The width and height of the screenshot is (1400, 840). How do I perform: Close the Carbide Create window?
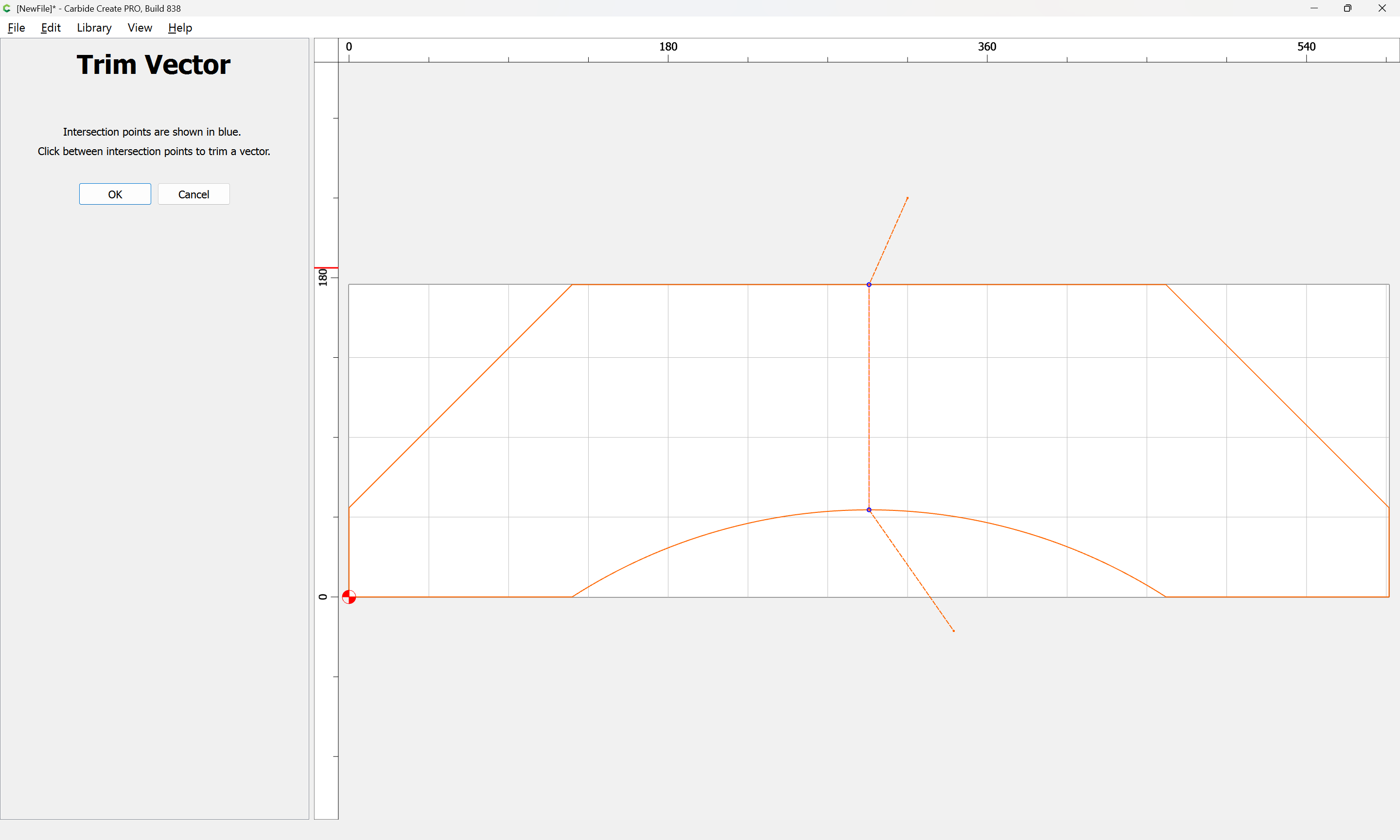pos(1382,8)
